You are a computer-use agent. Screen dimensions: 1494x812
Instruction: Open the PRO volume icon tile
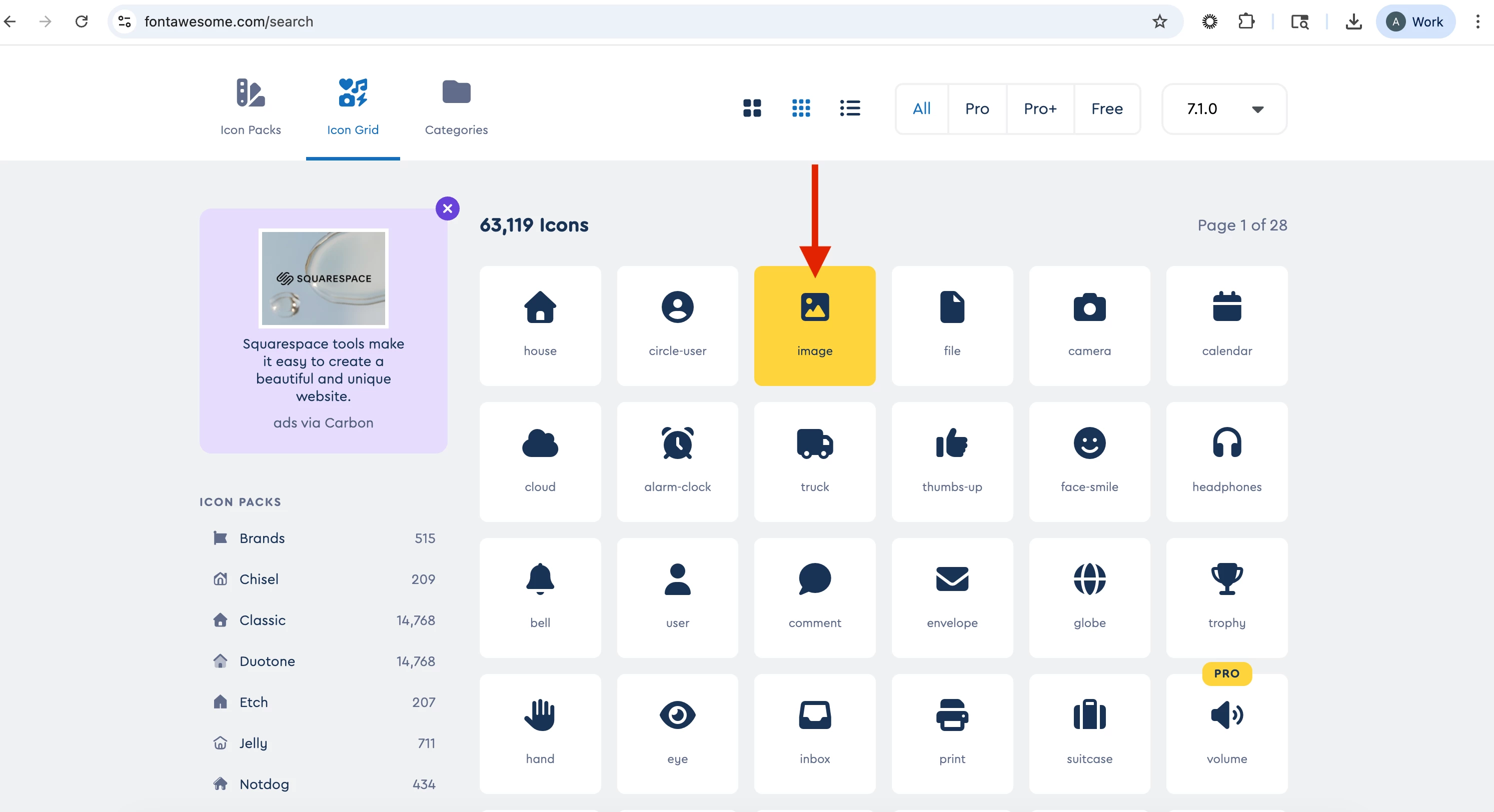click(x=1226, y=733)
